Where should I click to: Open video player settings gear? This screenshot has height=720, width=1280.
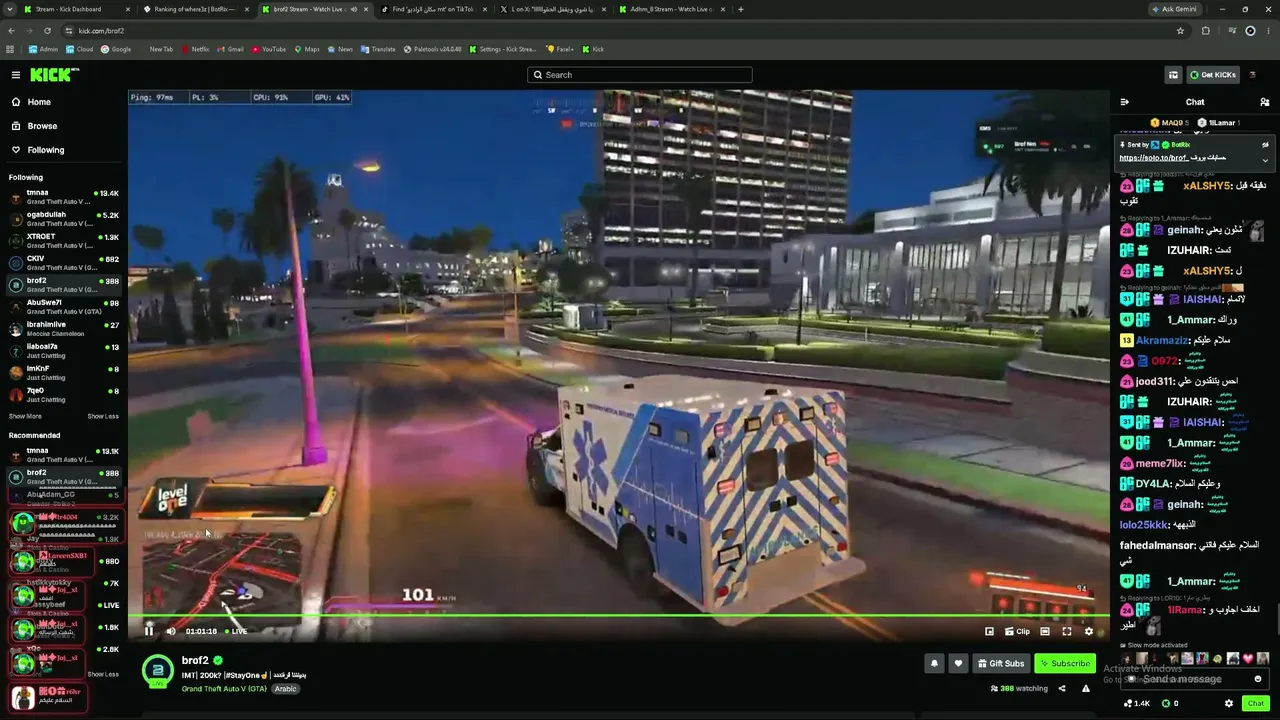click(1089, 631)
